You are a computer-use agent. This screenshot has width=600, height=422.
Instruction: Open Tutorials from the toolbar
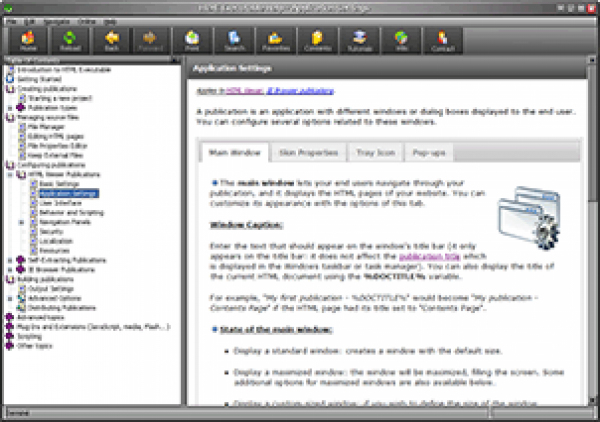click(359, 41)
